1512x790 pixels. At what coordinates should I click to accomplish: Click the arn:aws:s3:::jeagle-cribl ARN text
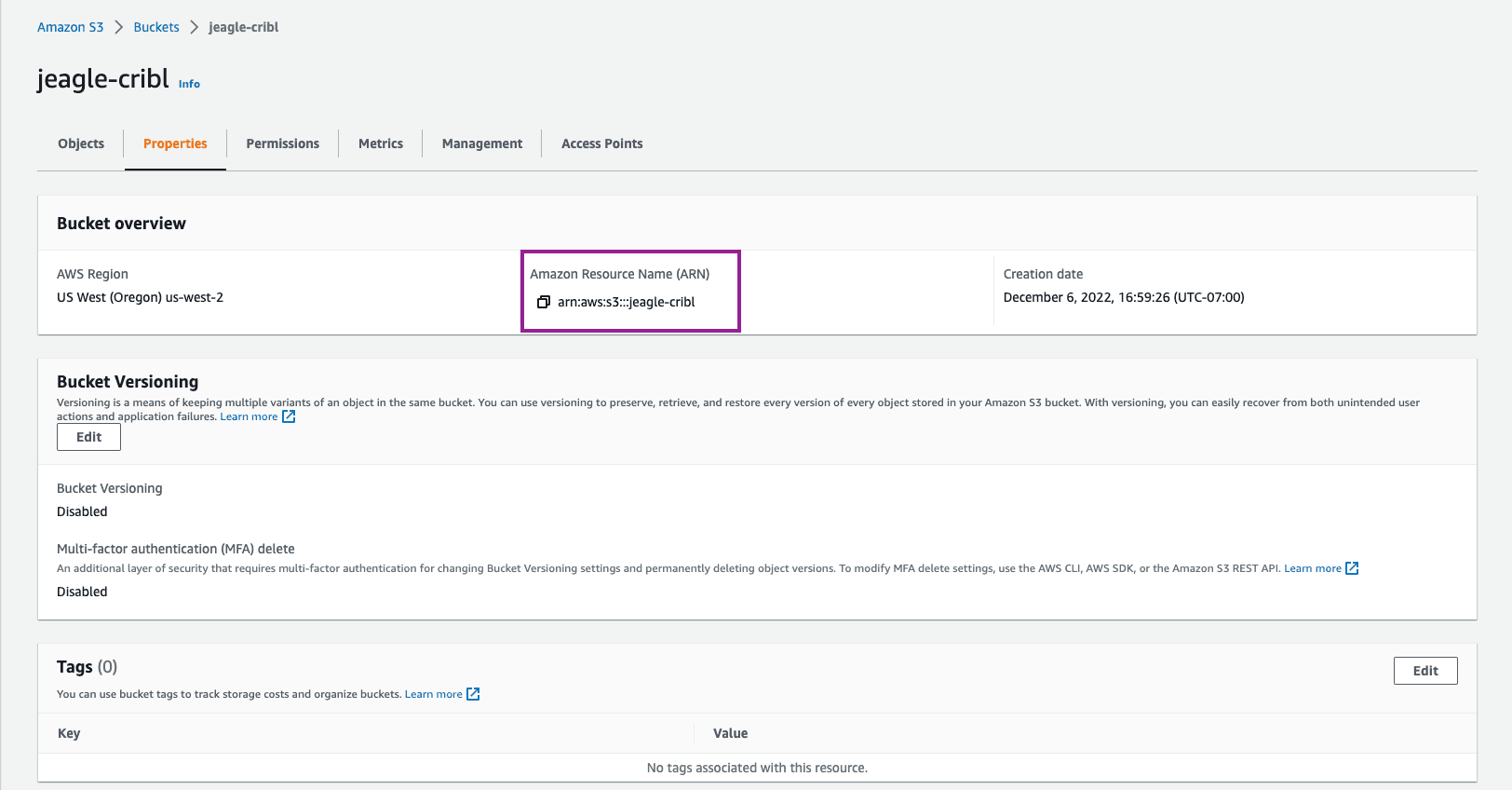tap(626, 302)
